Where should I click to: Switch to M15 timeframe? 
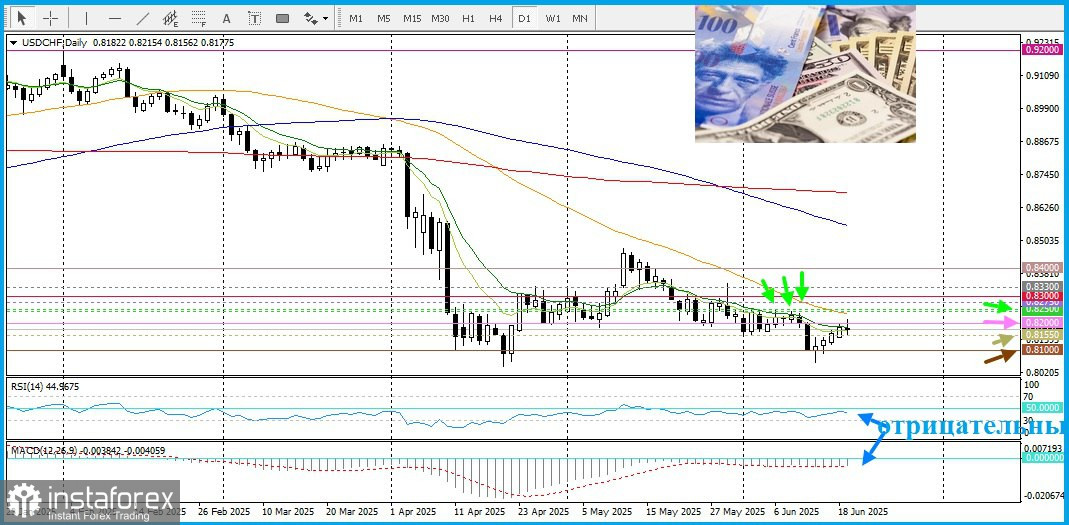[x=412, y=18]
